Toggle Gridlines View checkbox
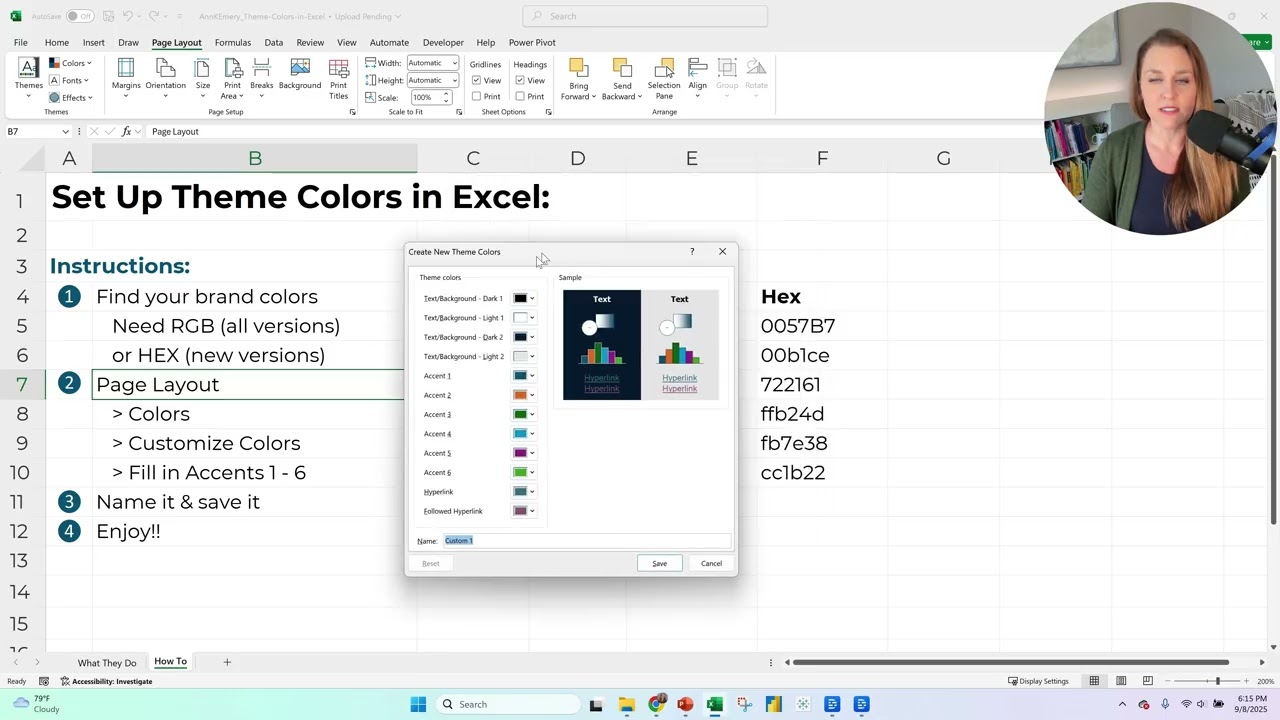The width and height of the screenshot is (1280, 720). tap(477, 81)
